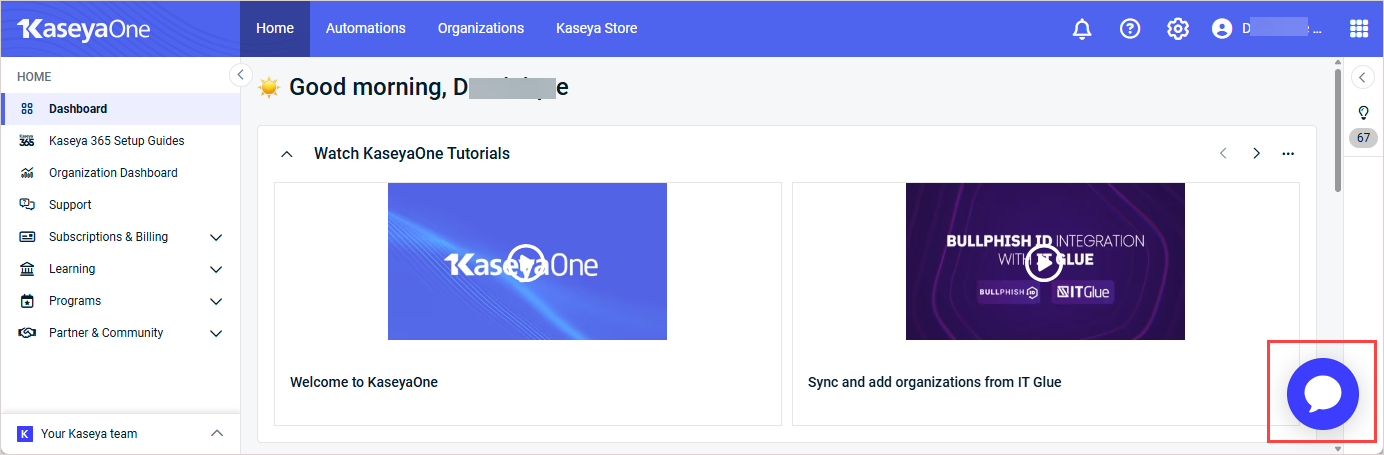Click the lightbulb icon in right panel
Image resolution: width=1384 pixels, height=455 pixels.
coord(1362,112)
